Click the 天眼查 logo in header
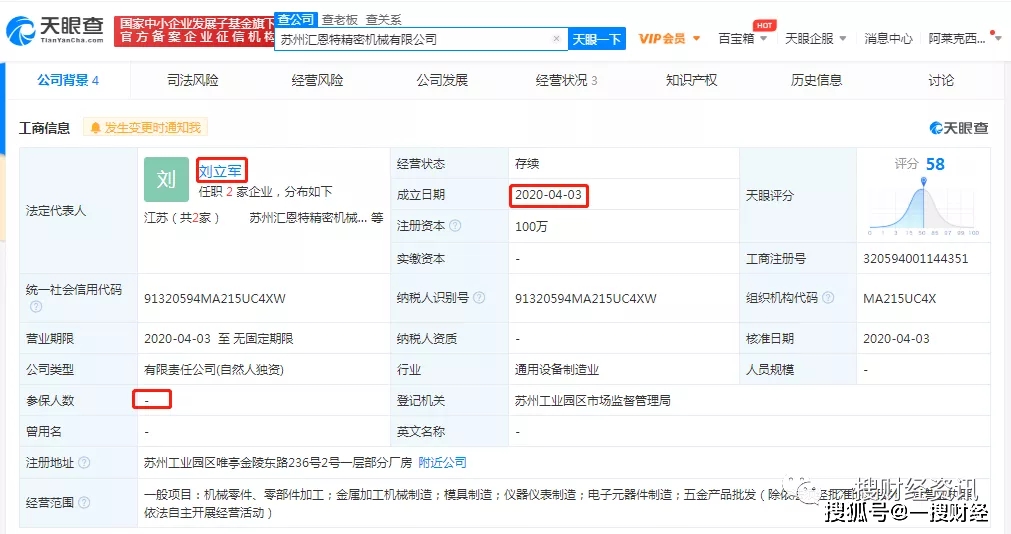Image resolution: width=1011 pixels, height=534 pixels. point(55,30)
